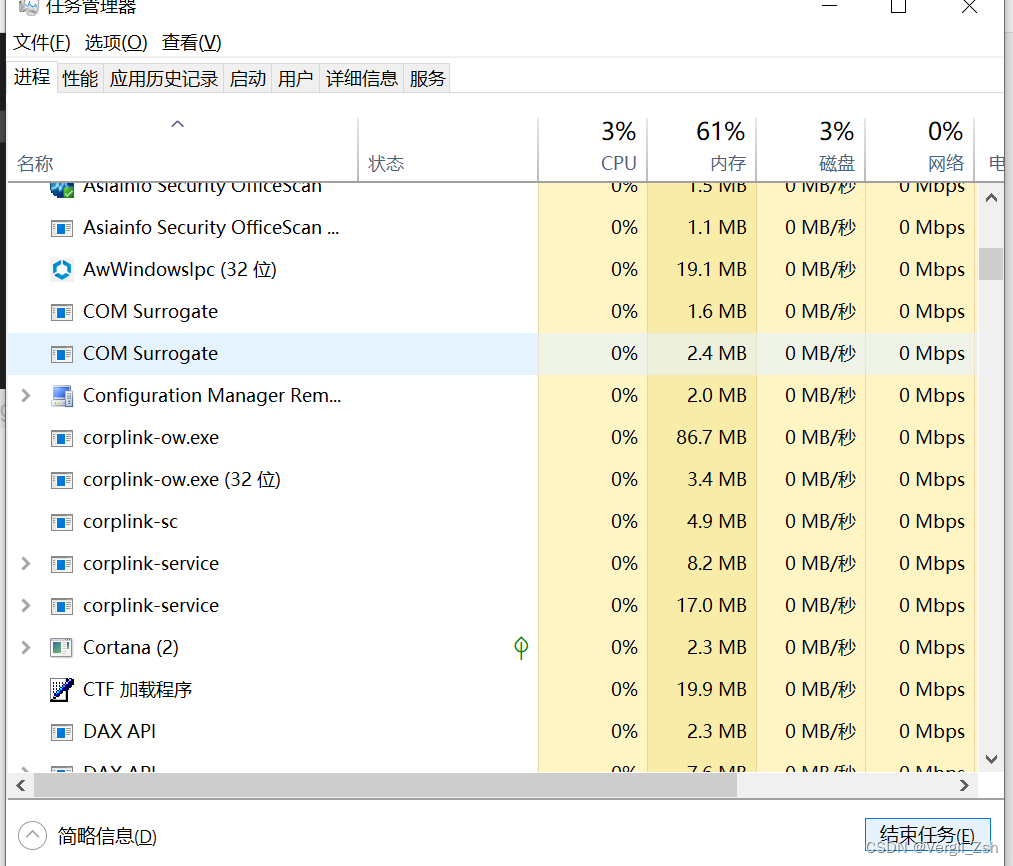Select the highlighted COM Surrogate row icon
This screenshot has height=866, width=1013.
pos(61,354)
